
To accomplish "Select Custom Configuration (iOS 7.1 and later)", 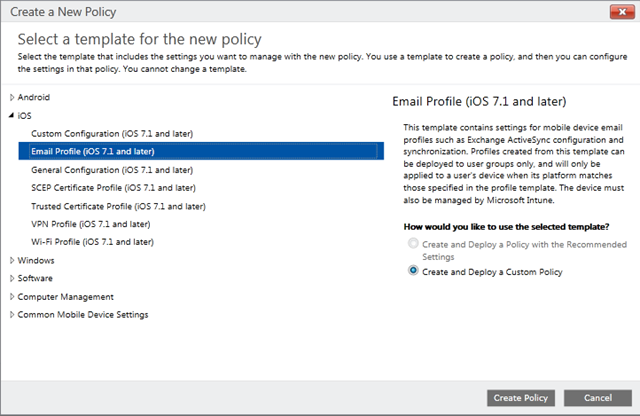I will (x=112, y=133).
